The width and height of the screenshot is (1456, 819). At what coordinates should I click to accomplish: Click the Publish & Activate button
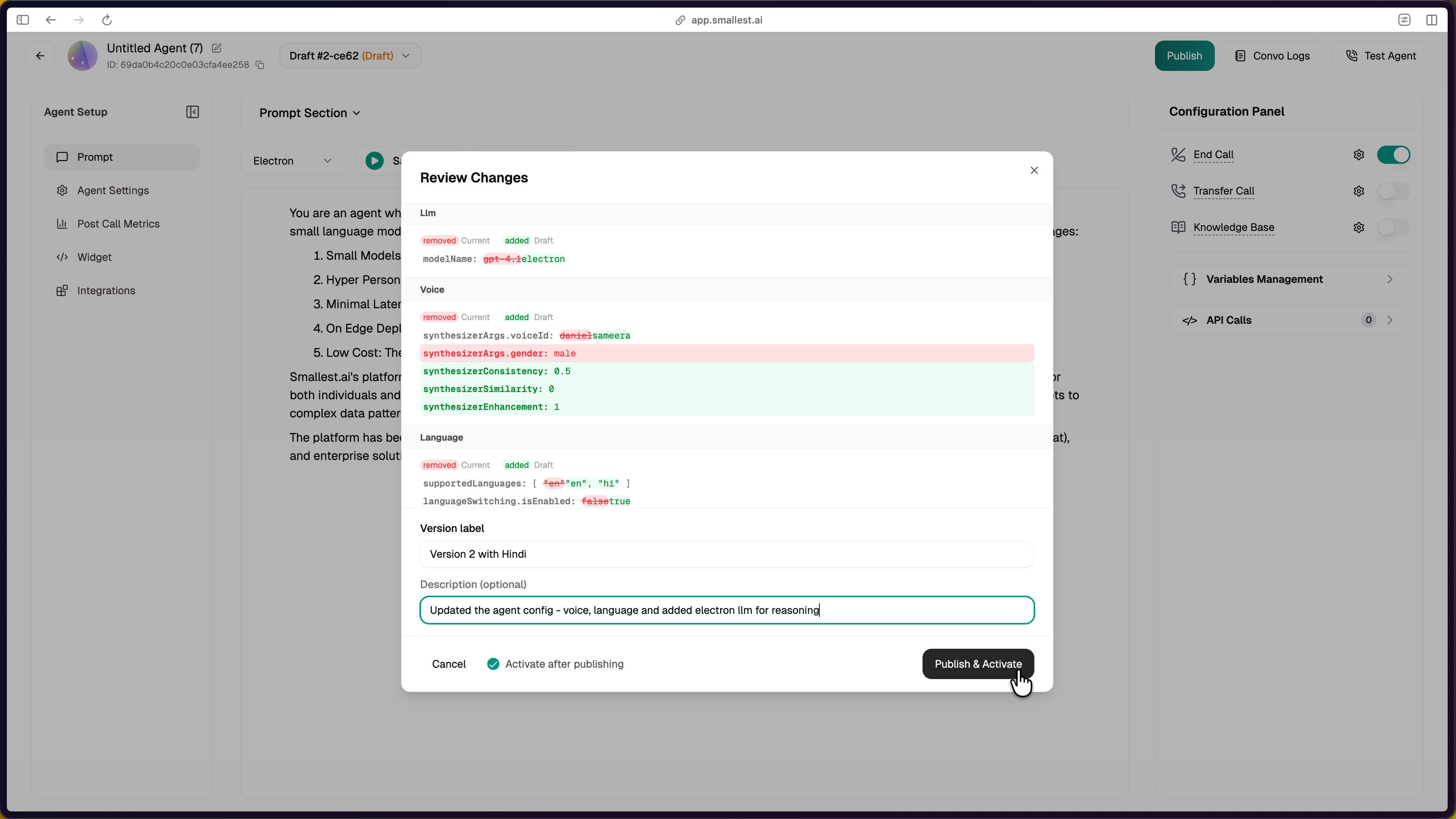click(978, 664)
